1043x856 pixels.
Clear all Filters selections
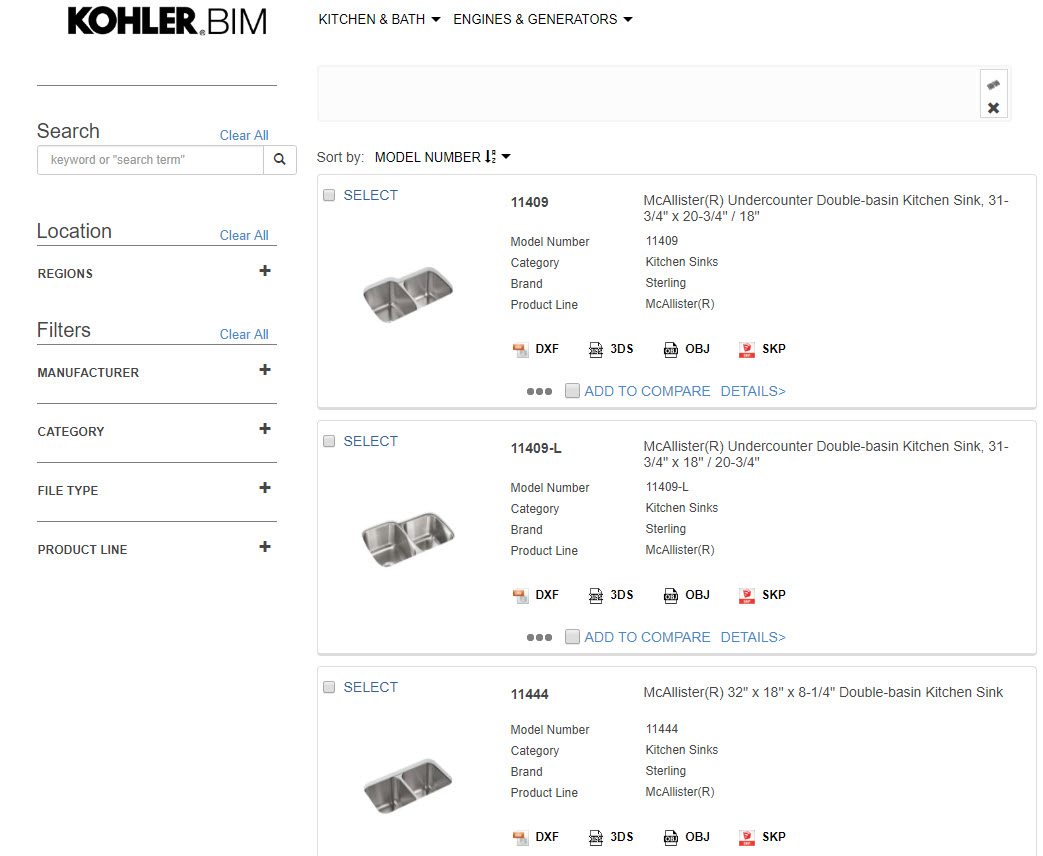pos(244,335)
